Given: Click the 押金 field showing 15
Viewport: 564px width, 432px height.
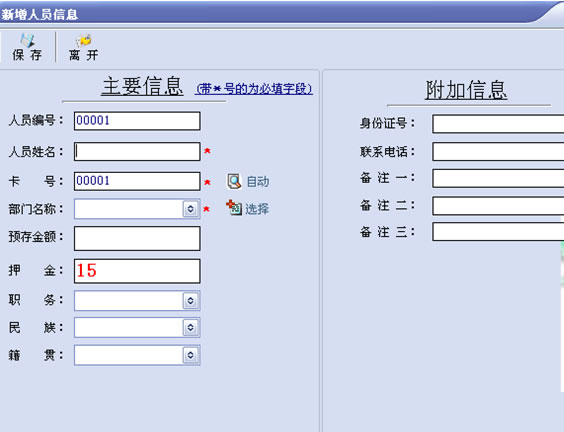Looking at the screenshot, I should tap(137, 271).
